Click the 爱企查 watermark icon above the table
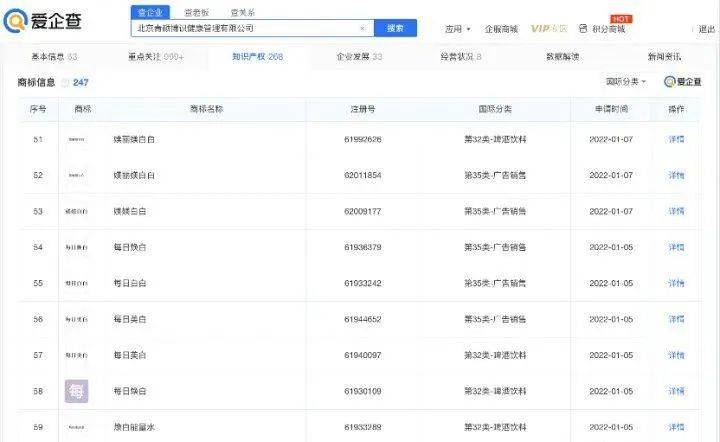 tap(670, 81)
